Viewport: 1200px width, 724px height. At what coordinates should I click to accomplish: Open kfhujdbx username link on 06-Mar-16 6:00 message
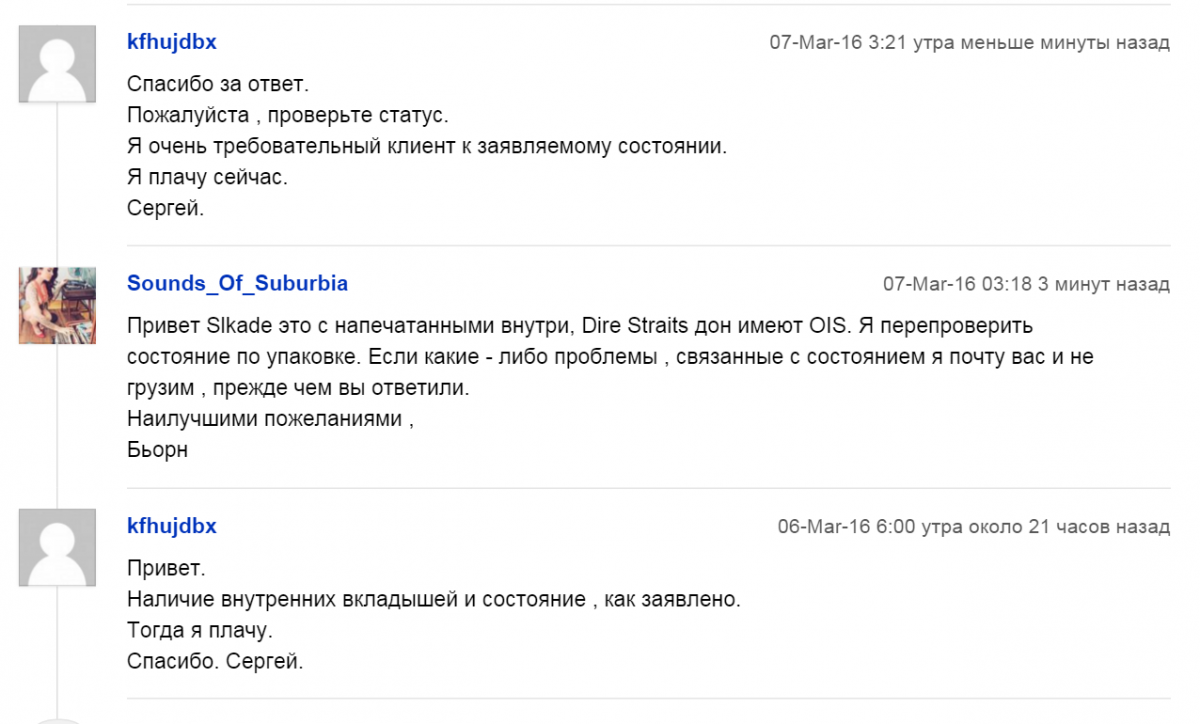(x=172, y=526)
